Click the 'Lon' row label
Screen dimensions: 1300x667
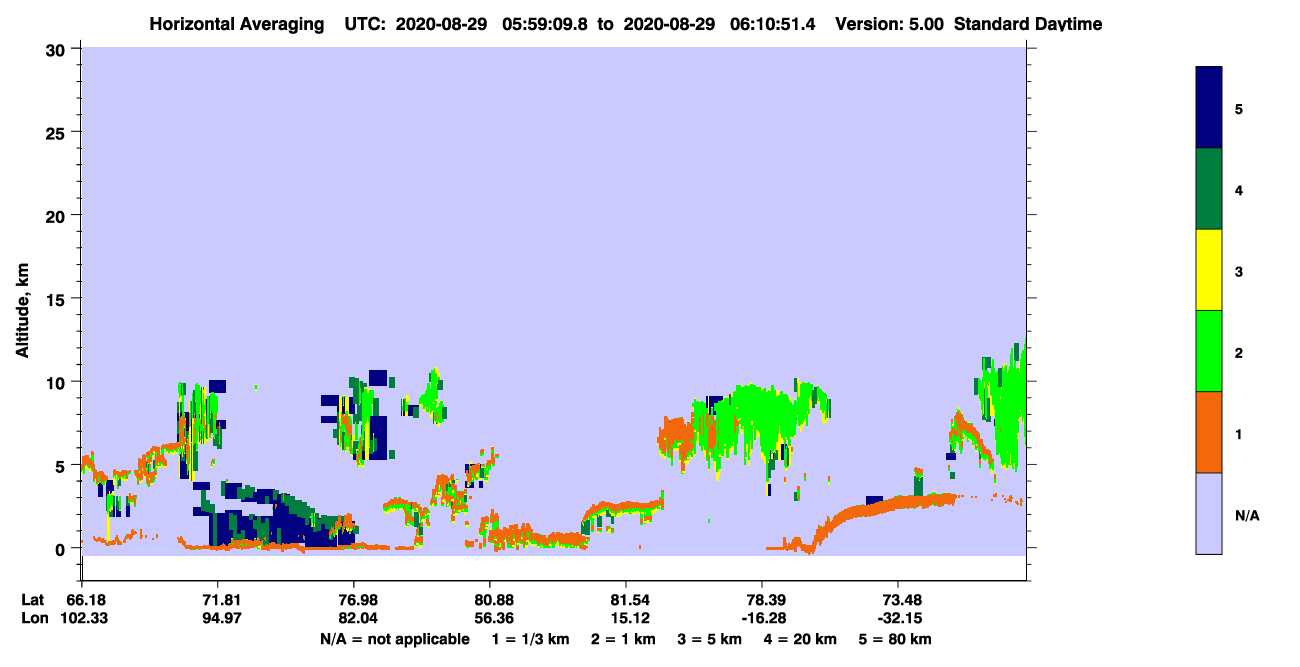click(33, 619)
